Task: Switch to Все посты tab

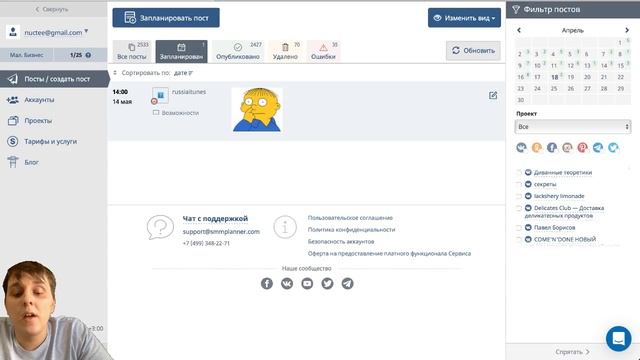Action: coord(132,51)
